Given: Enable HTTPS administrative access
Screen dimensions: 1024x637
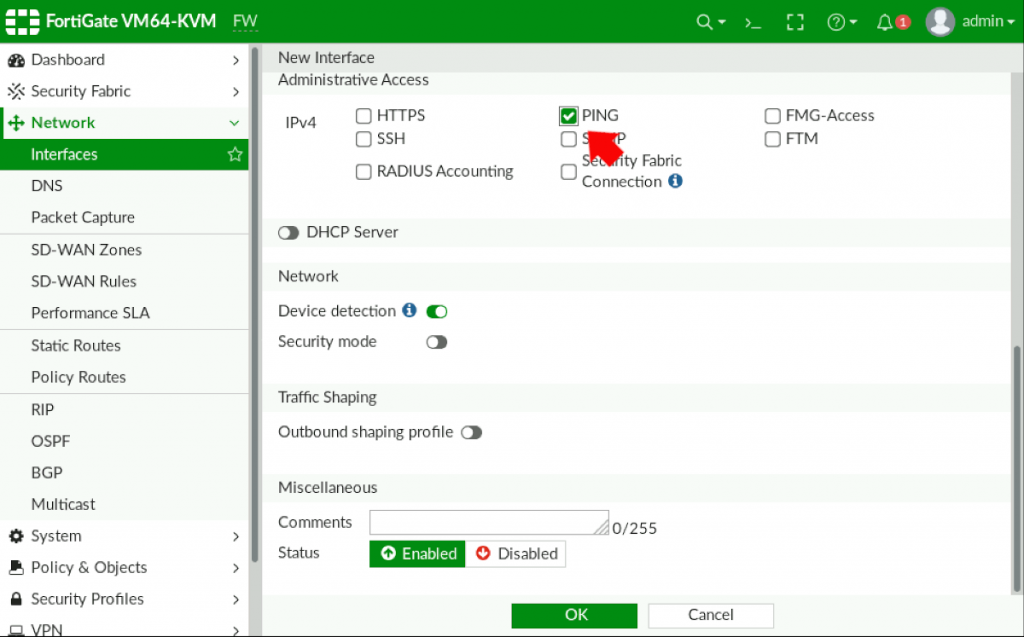Looking at the screenshot, I should coord(364,115).
